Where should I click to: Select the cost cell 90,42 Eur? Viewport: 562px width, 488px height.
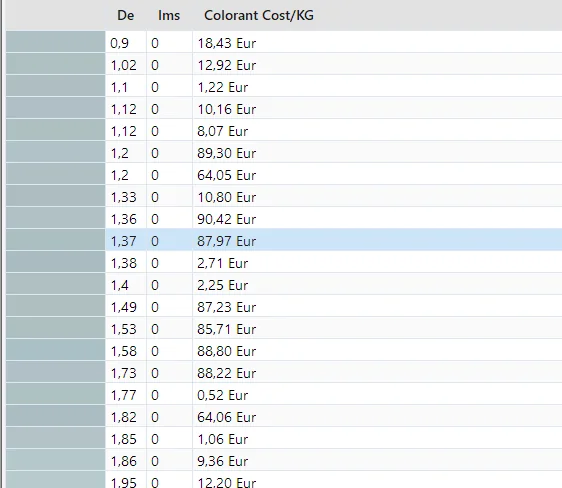[x=227, y=219]
